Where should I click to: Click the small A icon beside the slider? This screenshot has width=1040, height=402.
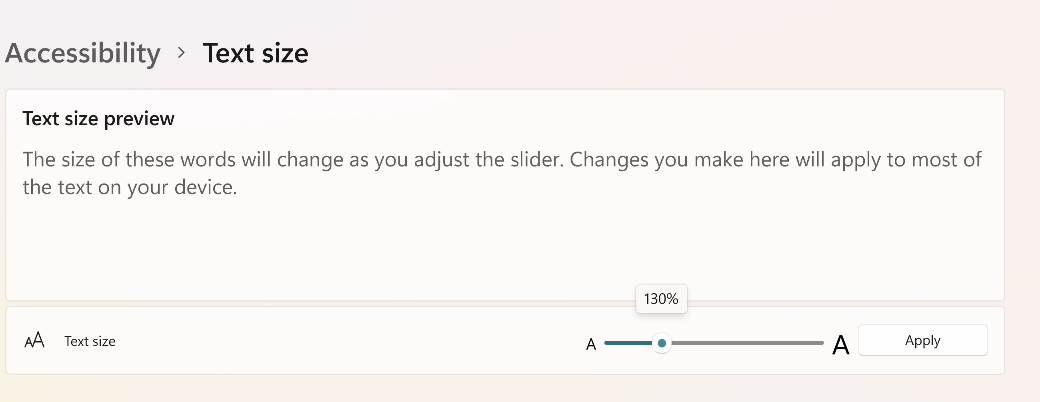(591, 344)
